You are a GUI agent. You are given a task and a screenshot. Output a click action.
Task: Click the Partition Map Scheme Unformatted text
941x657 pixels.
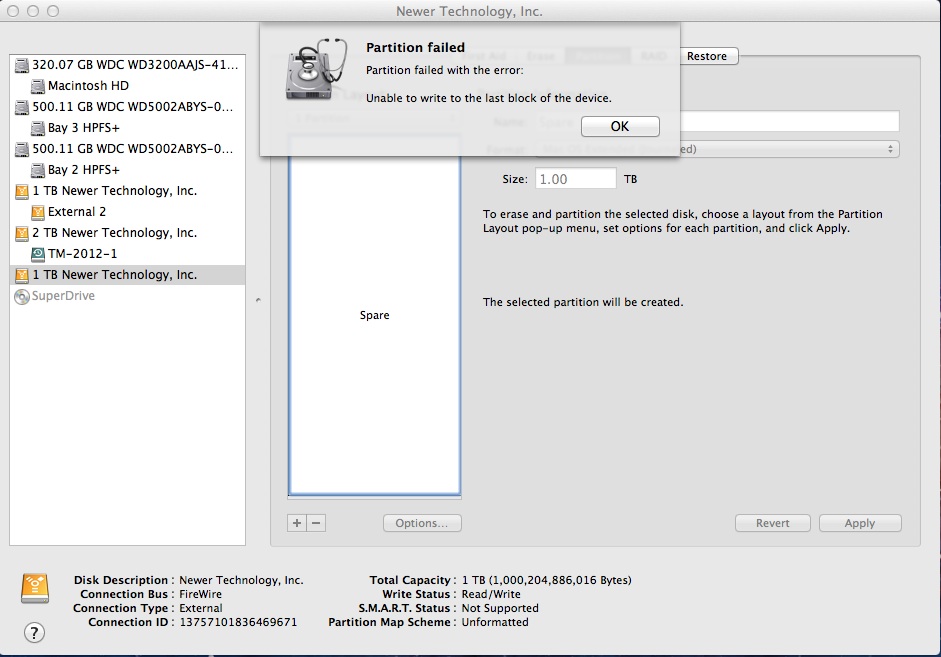tap(495, 622)
